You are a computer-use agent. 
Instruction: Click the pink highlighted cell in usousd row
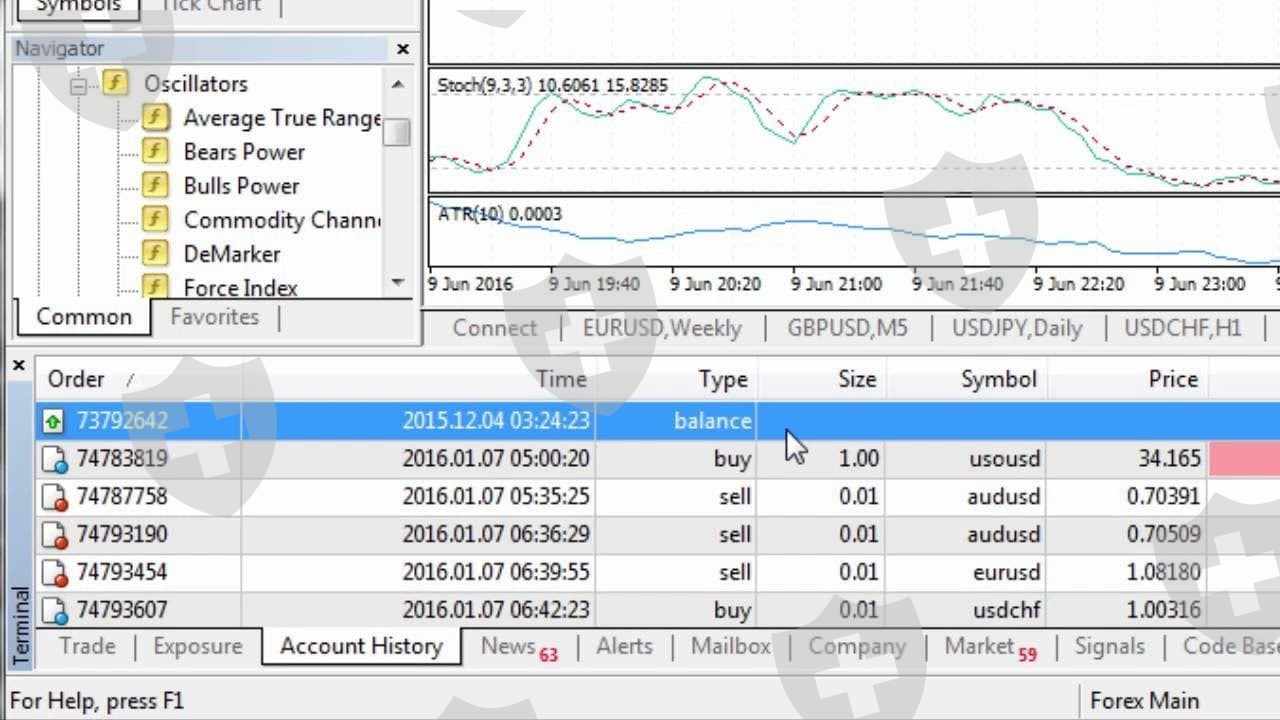(x=1244, y=459)
